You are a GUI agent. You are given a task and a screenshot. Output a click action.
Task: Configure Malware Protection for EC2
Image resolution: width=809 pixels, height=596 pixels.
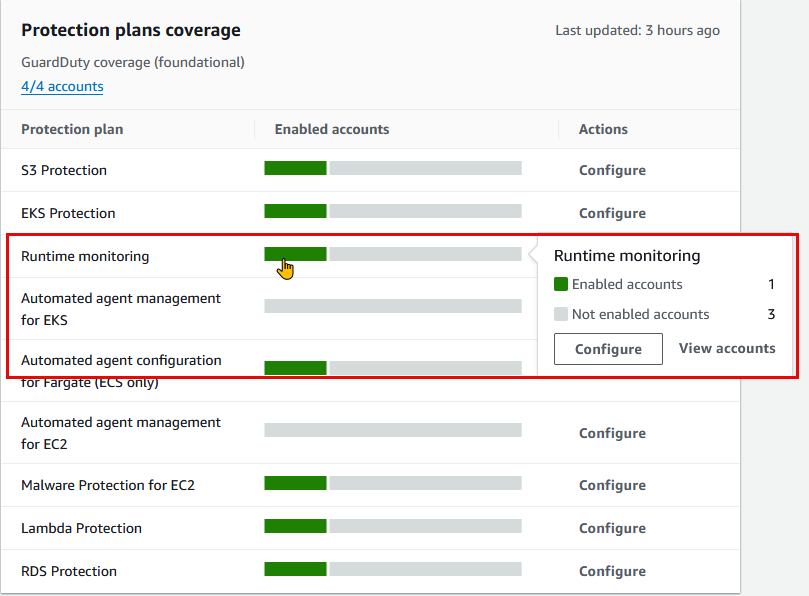[x=612, y=485]
